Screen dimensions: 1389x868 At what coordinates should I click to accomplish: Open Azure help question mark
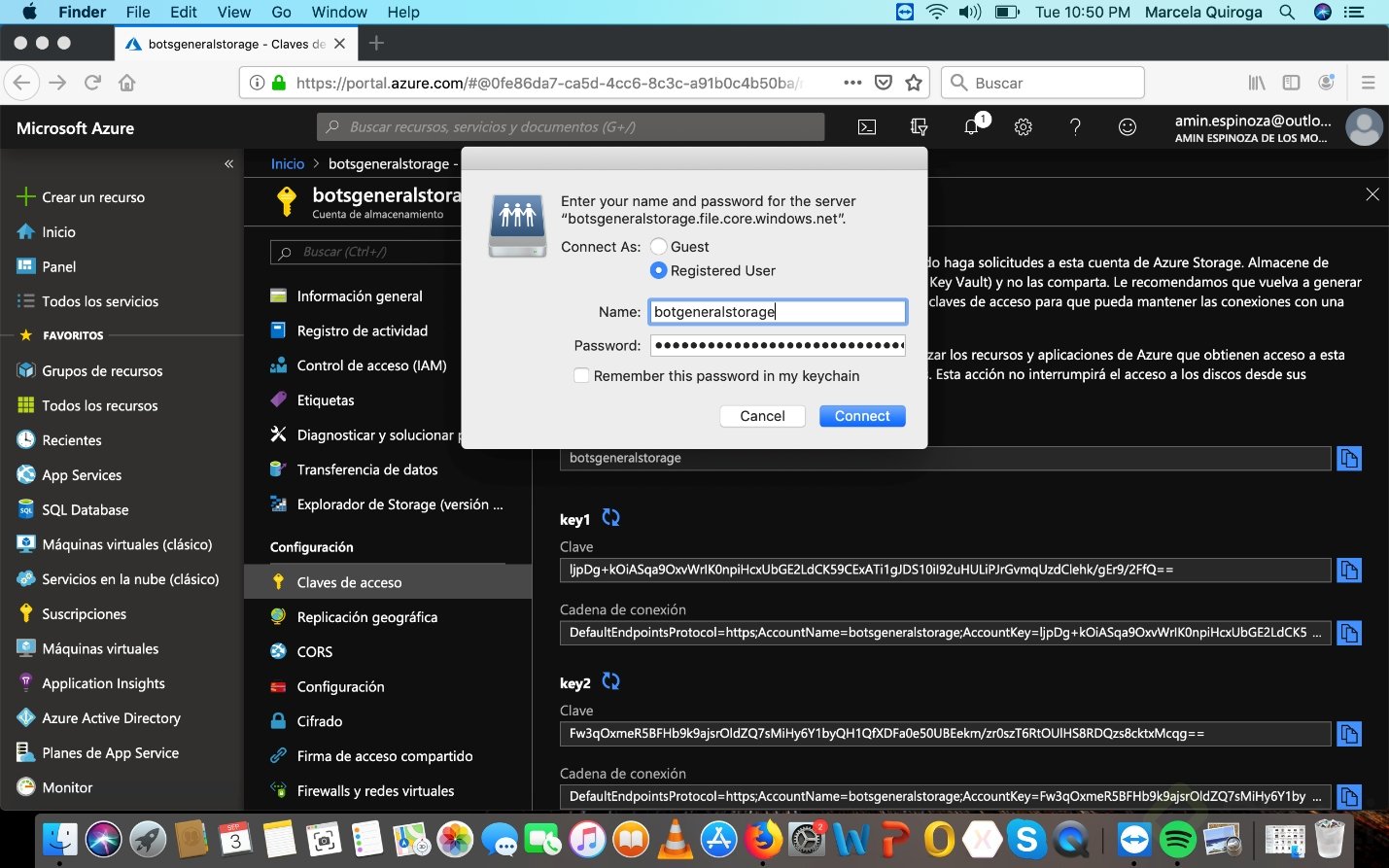pyautogui.click(x=1075, y=127)
